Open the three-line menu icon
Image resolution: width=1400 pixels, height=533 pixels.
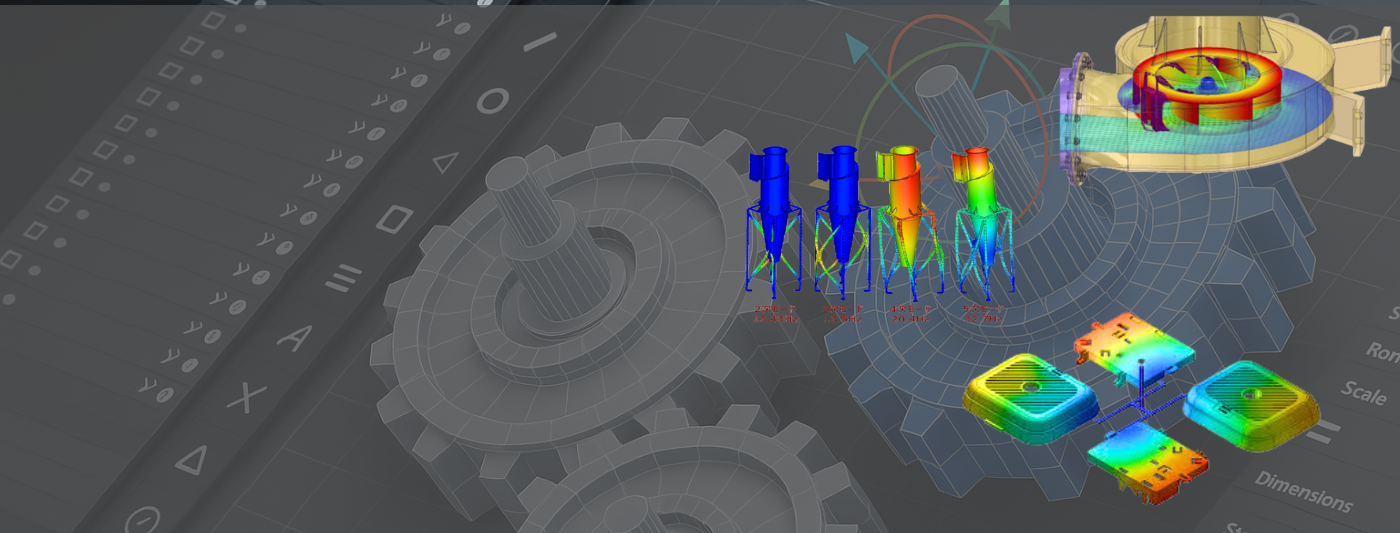pyautogui.click(x=344, y=278)
